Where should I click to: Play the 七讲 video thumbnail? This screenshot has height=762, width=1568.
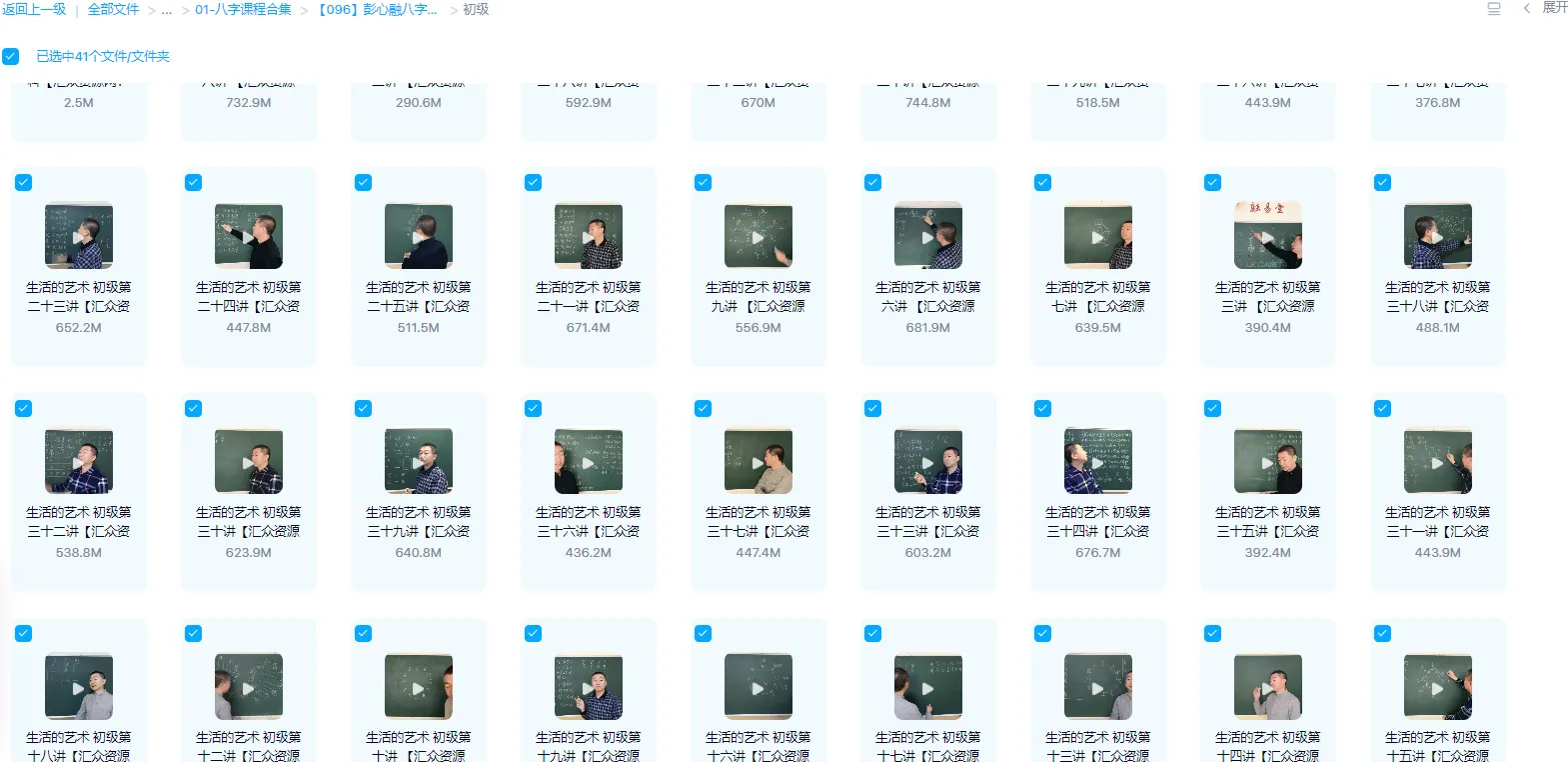click(x=1098, y=236)
